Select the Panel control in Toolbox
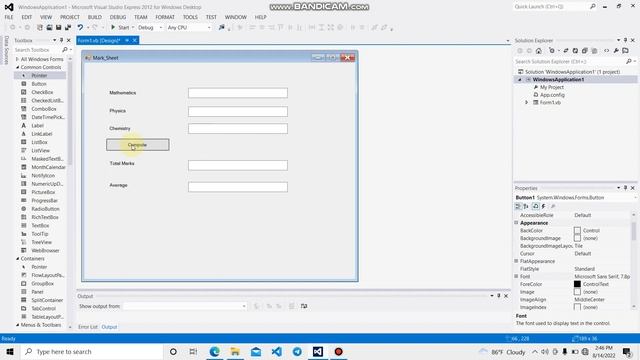Screen dimensions: 640x360 pyautogui.click(x=38, y=292)
